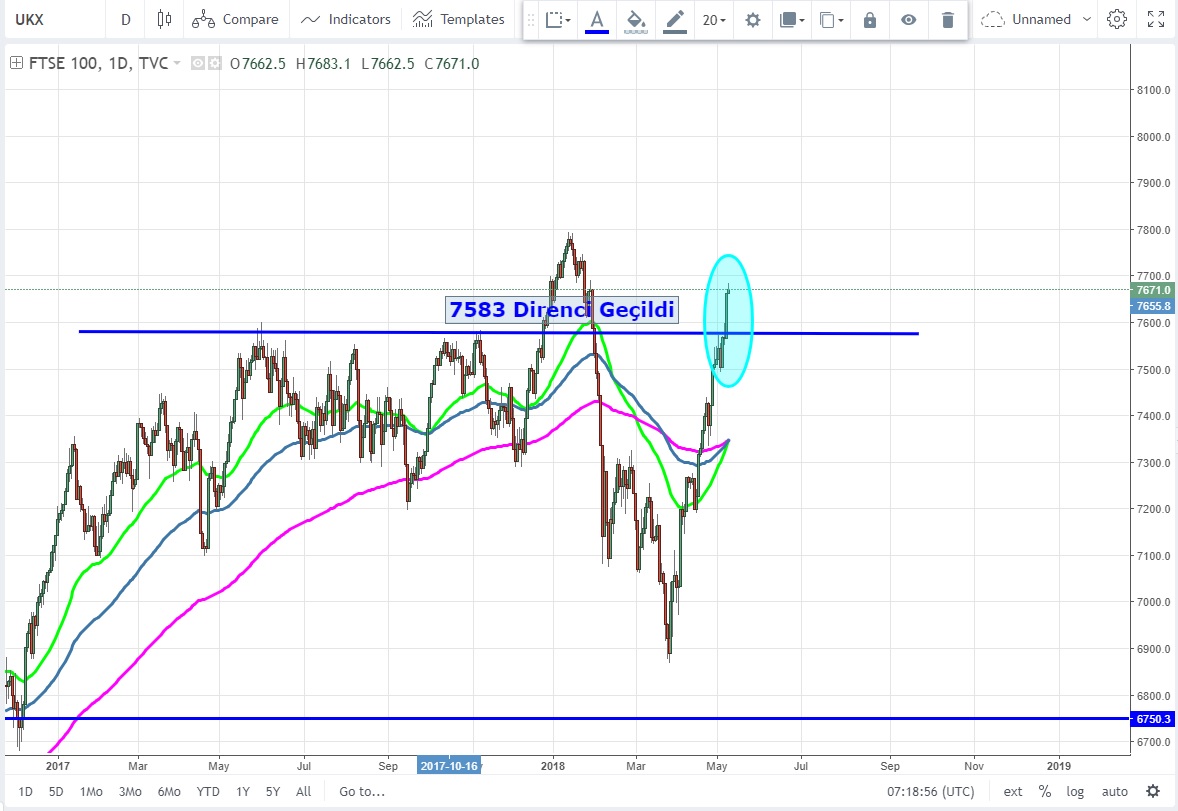Click the Compare symbols button

tap(235, 19)
